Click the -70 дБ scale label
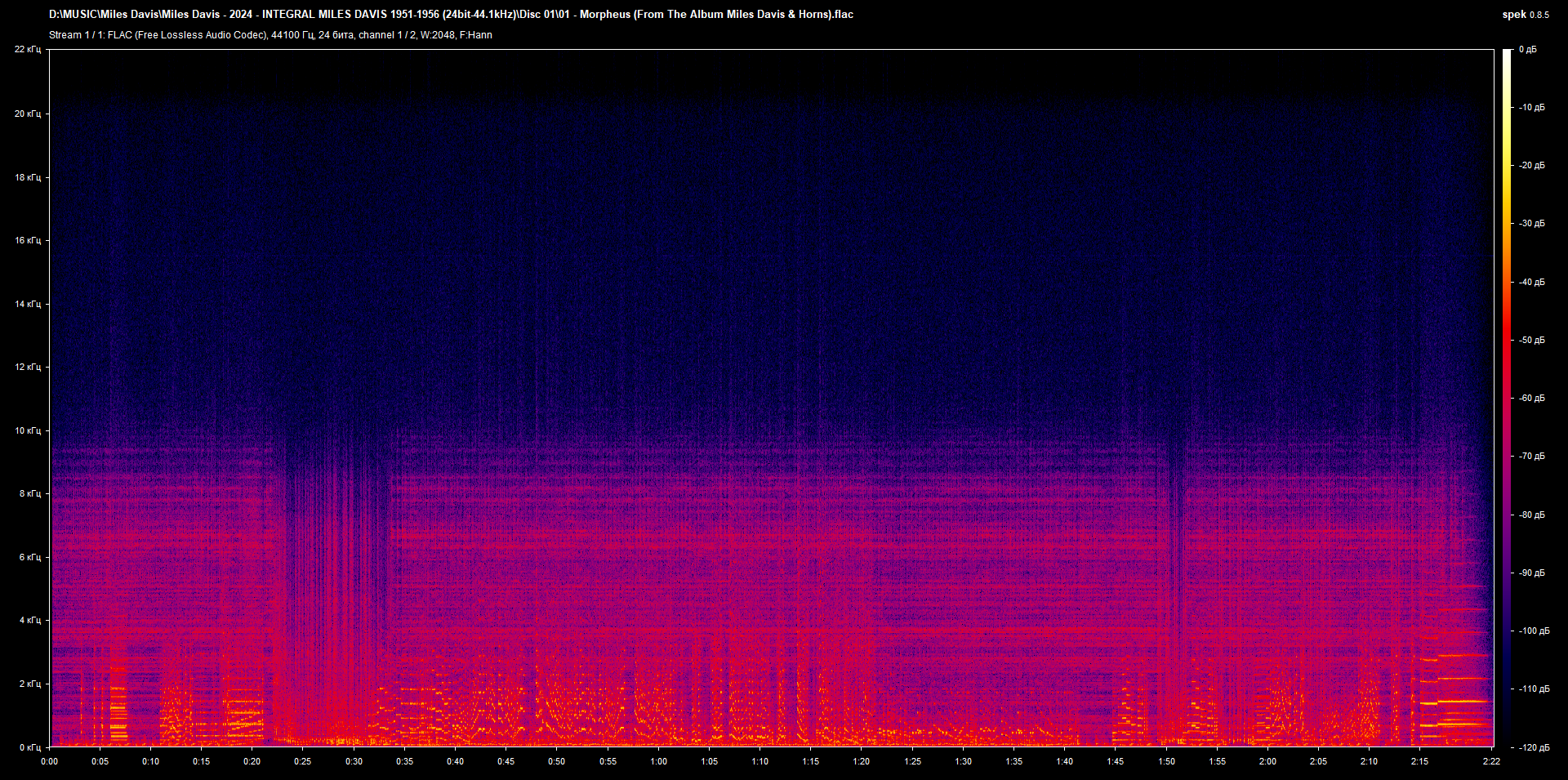 1531,457
